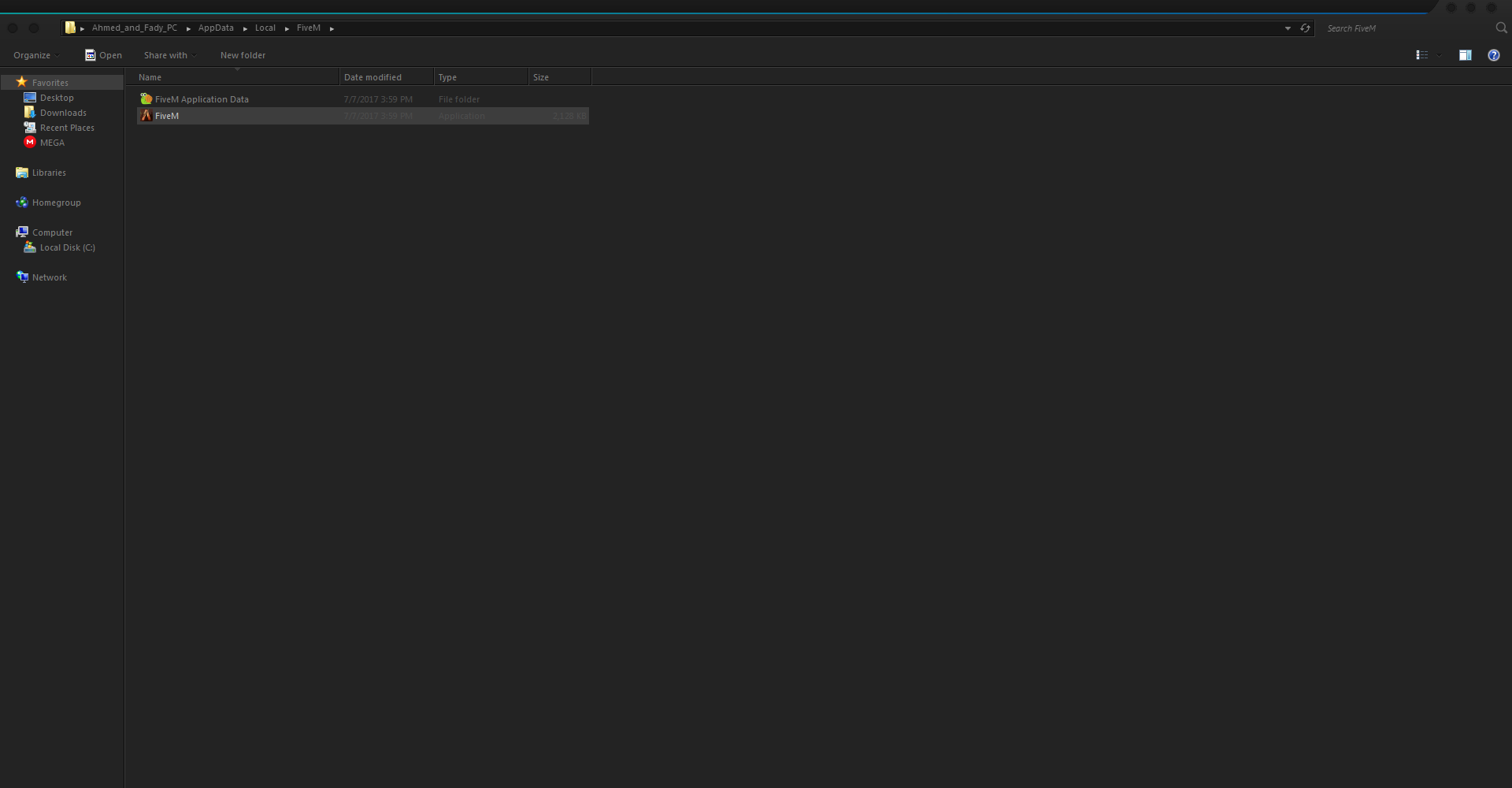Click the Favorites star icon

[21, 82]
